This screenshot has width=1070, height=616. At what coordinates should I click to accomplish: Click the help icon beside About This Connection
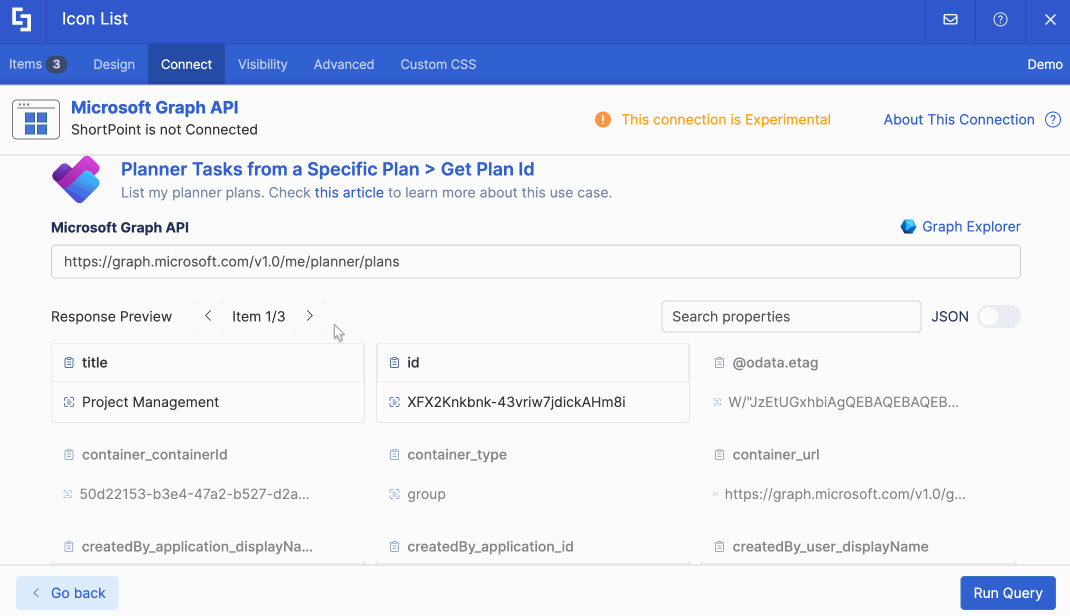(x=1053, y=119)
